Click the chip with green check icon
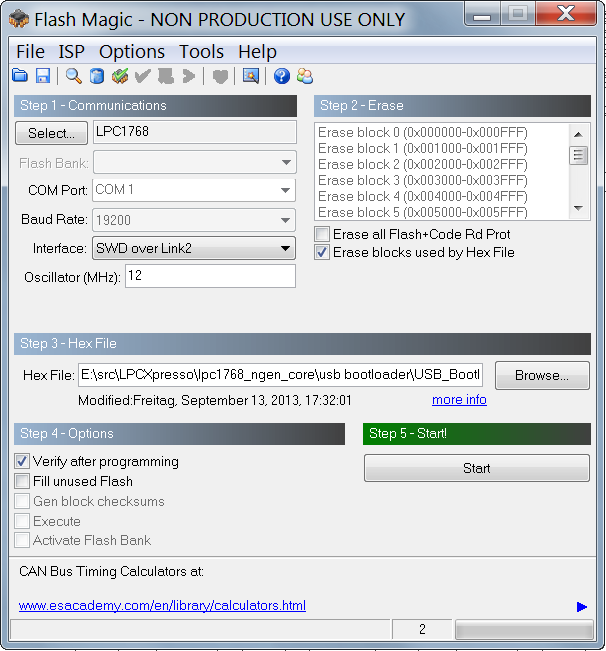Viewport: 606px width, 651px height. [120, 76]
